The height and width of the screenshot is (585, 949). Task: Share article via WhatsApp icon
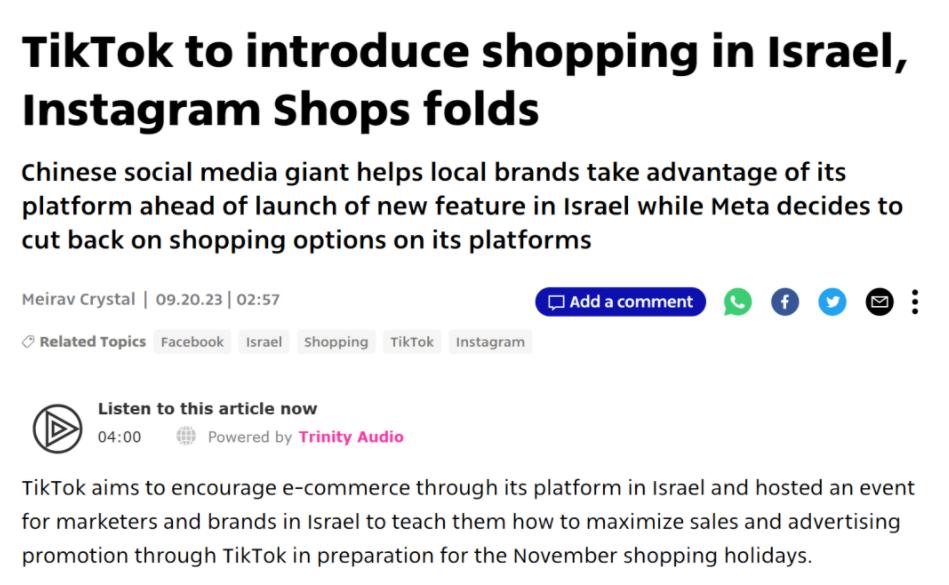[x=737, y=302]
